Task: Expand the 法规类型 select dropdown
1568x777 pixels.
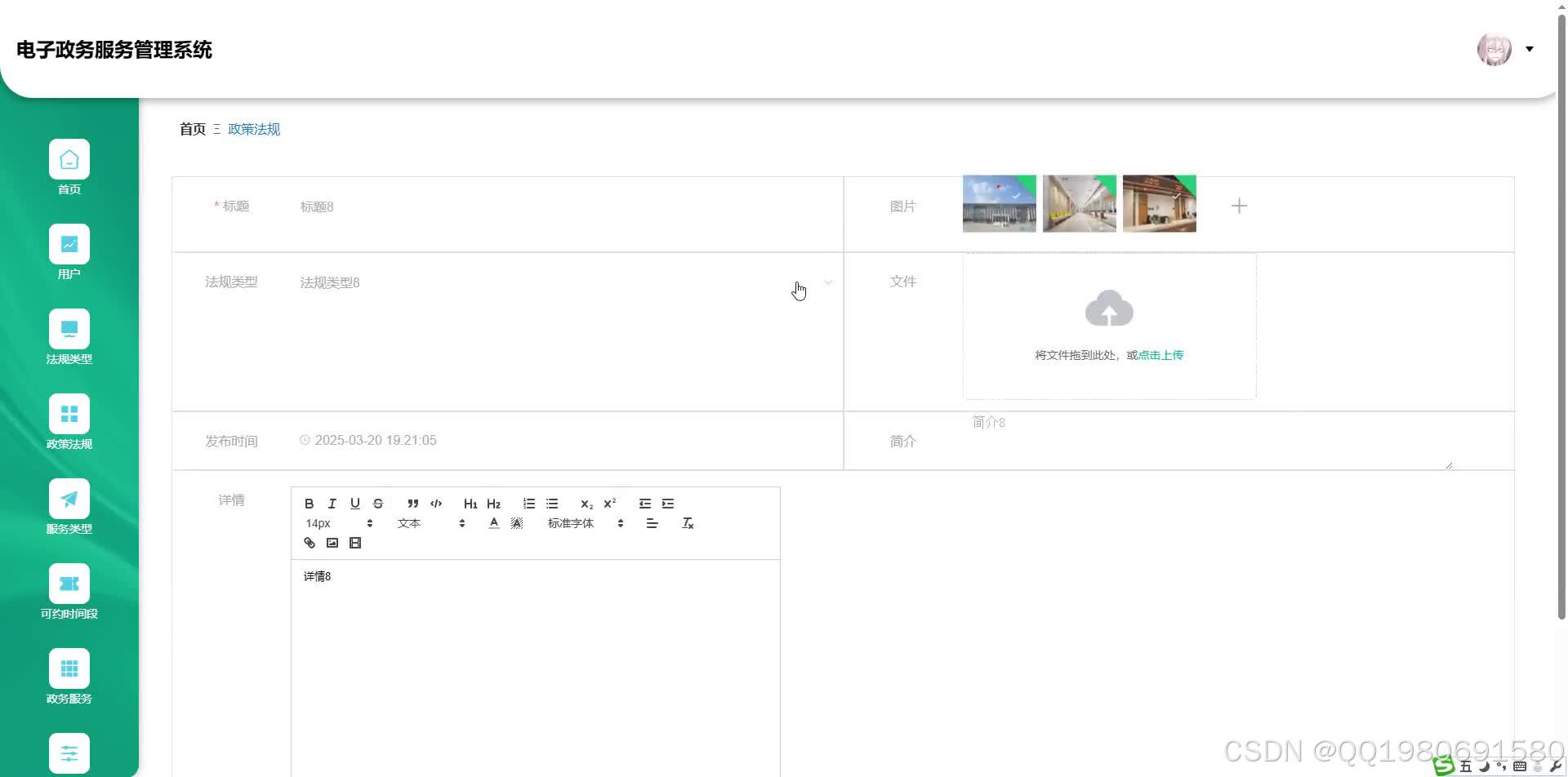Action: click(x=828, y=282)
